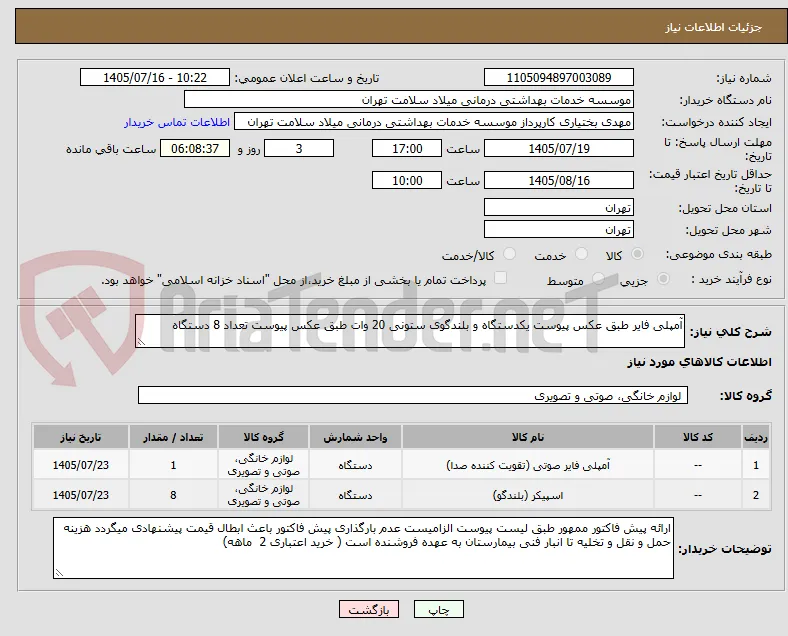Click quantity cell 8 in speaker row
This screenshot has width=788, height=636.
(173, 495)
